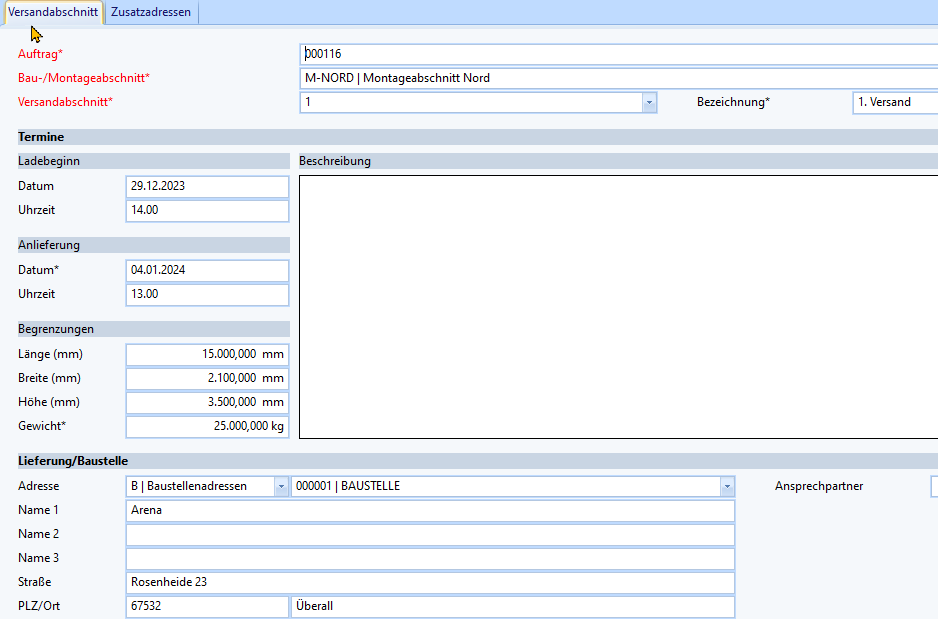Image resolution: width=938 pixels, height=619 pixels.
Task: Edit the Straße field
Action: click(x=430, y=583)
